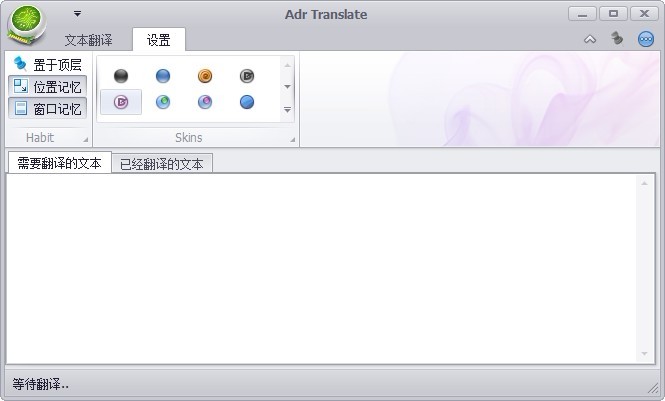Apply the dark gray arrow skin
Screen dimensions: 665x401
247,76
